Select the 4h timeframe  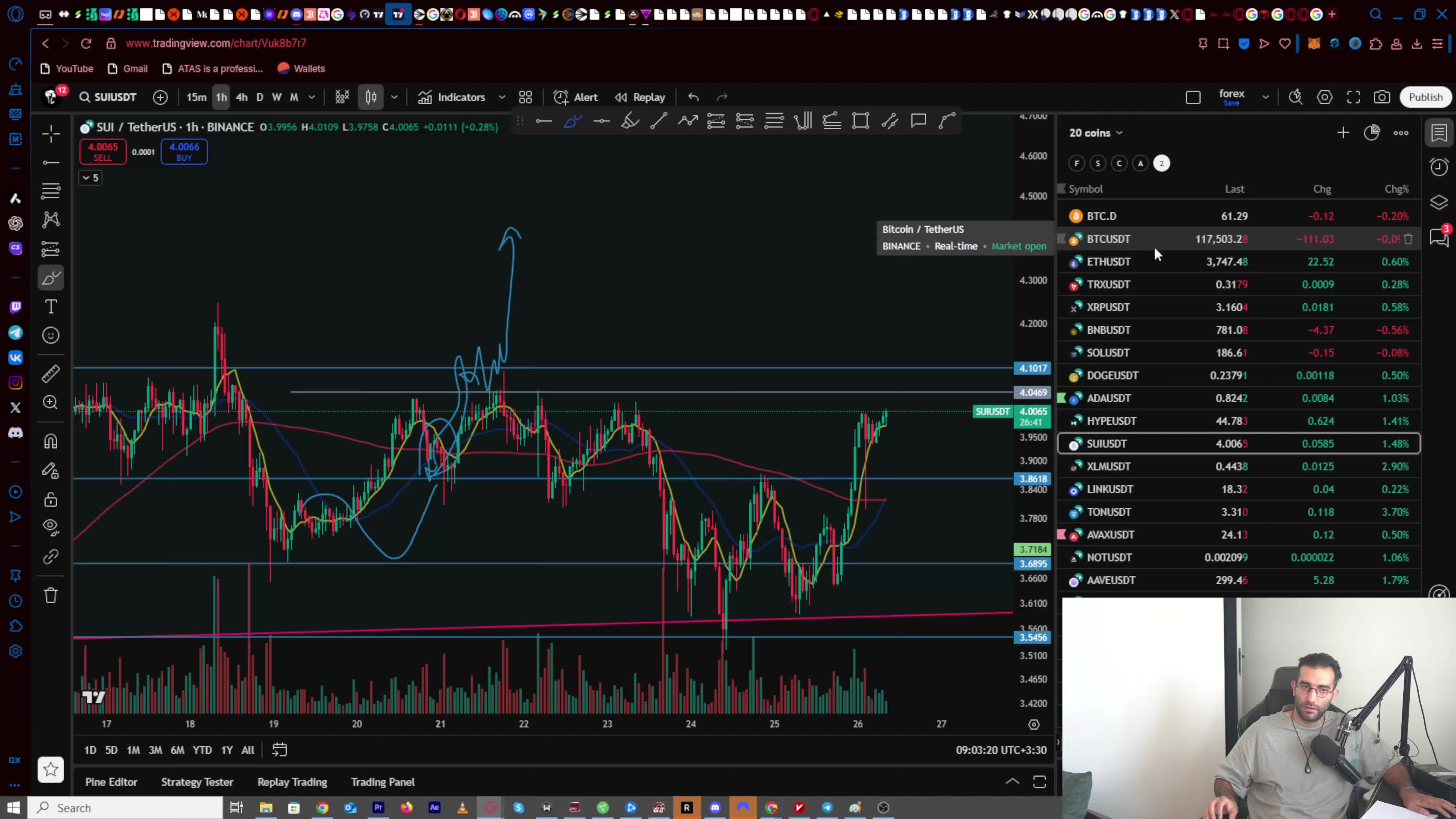click(x=242, y=97)
